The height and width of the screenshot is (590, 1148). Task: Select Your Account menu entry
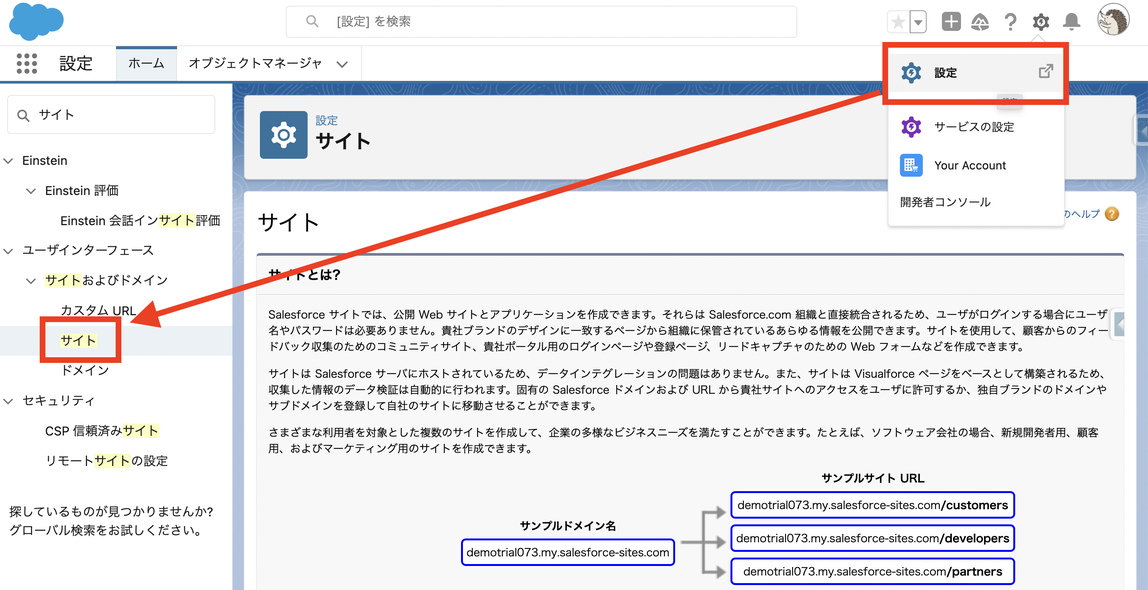(976, 165)
